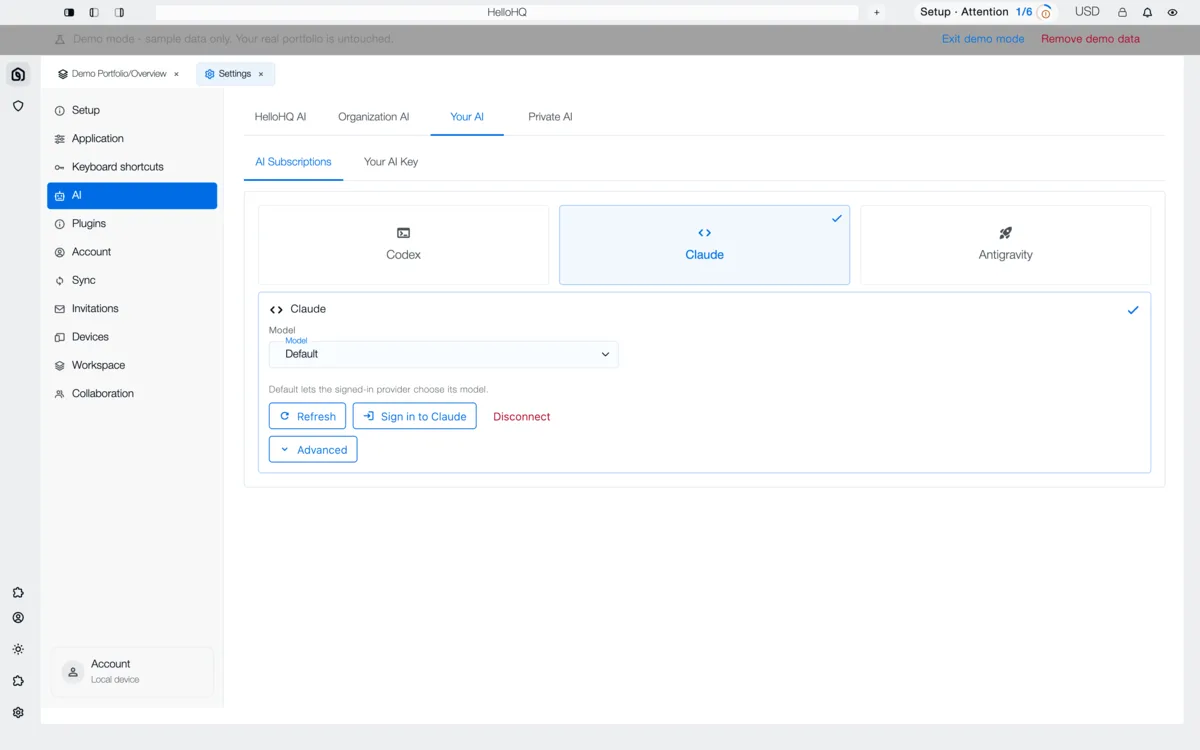Switch to Your AI Key sub-tab

point(391,162)
